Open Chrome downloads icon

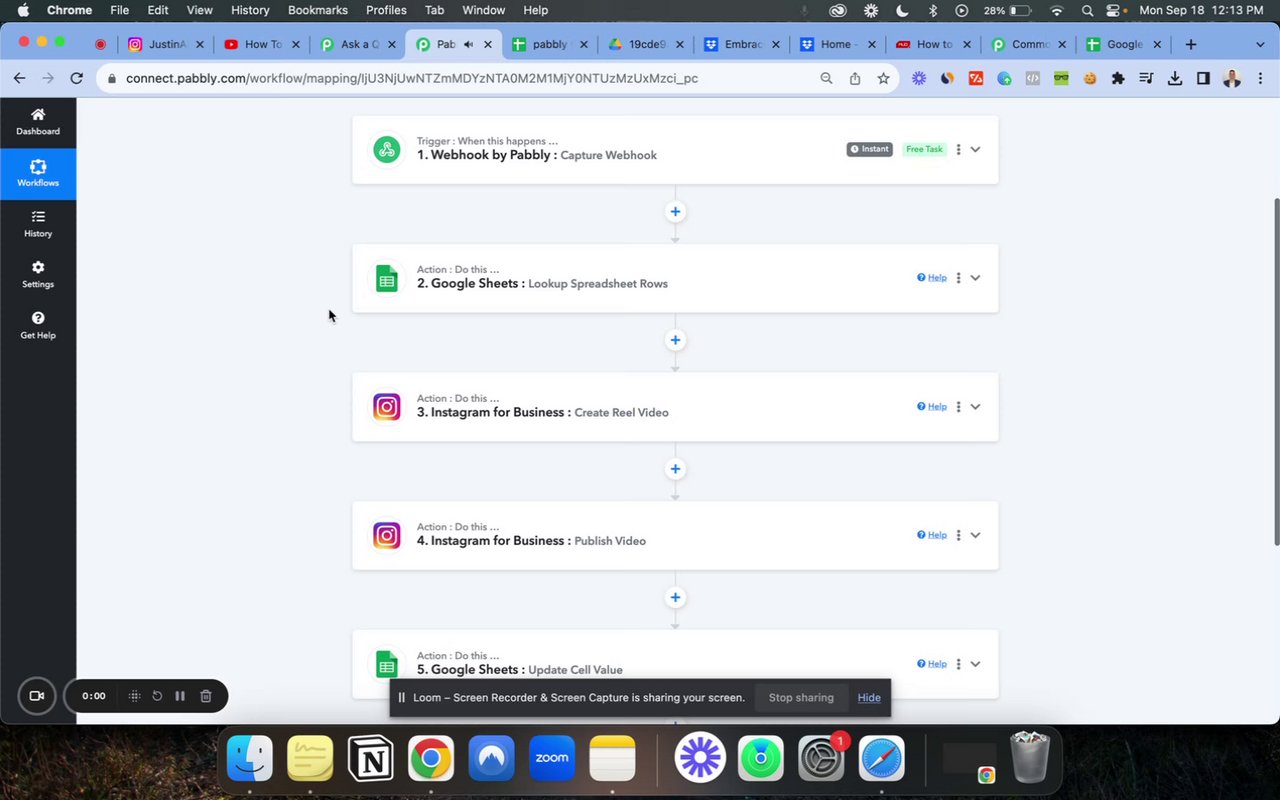(x=1175, y=78)
